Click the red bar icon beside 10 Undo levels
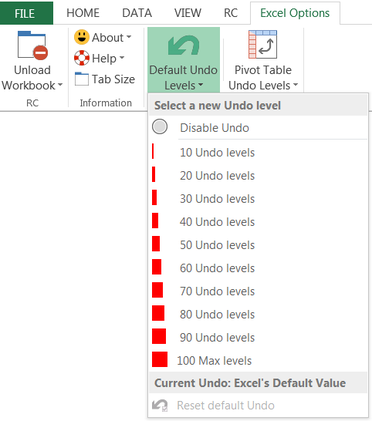Viewport: 372px width, 421px height. pyautogui.click(x=153, y=151)
